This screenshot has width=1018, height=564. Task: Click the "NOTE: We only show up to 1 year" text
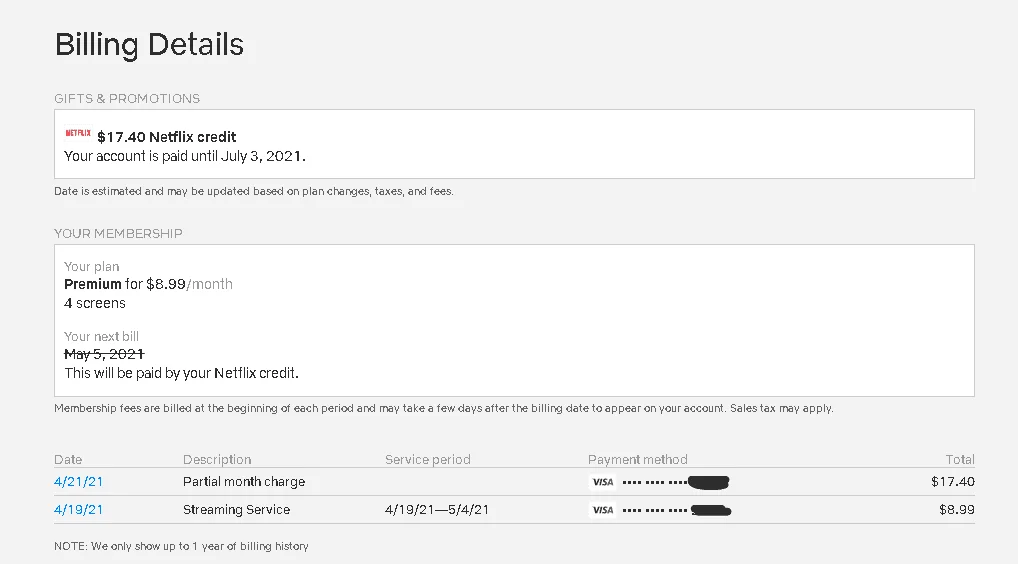[x=181, y=546]
